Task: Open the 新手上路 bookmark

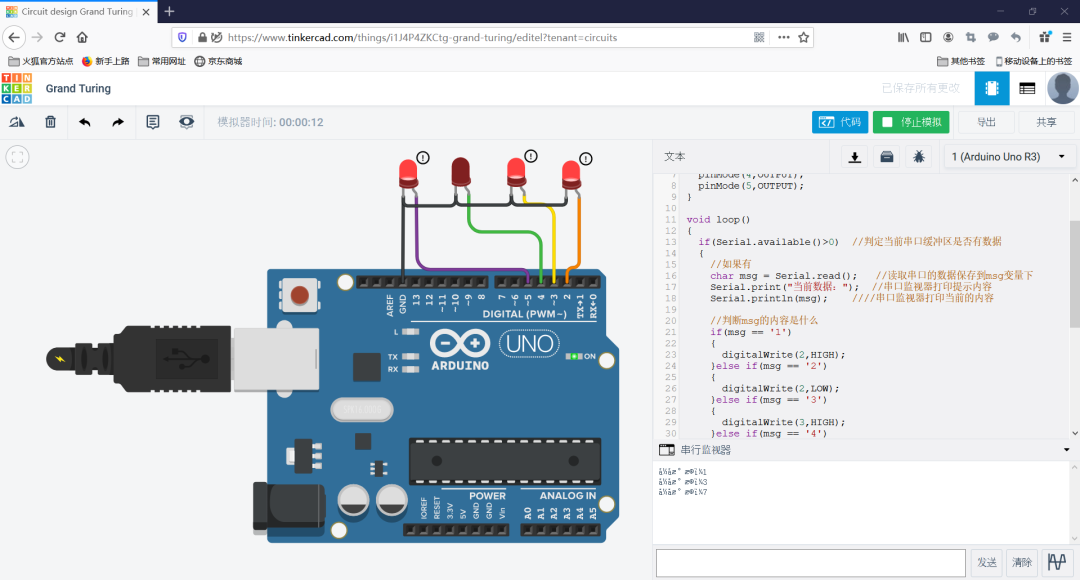Action: [105, 61]
